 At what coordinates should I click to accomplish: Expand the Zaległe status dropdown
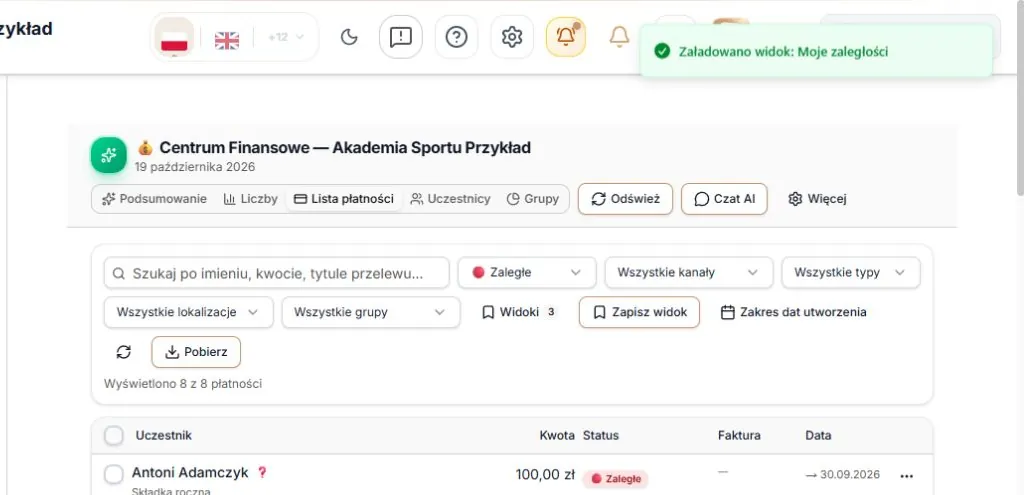527,273
